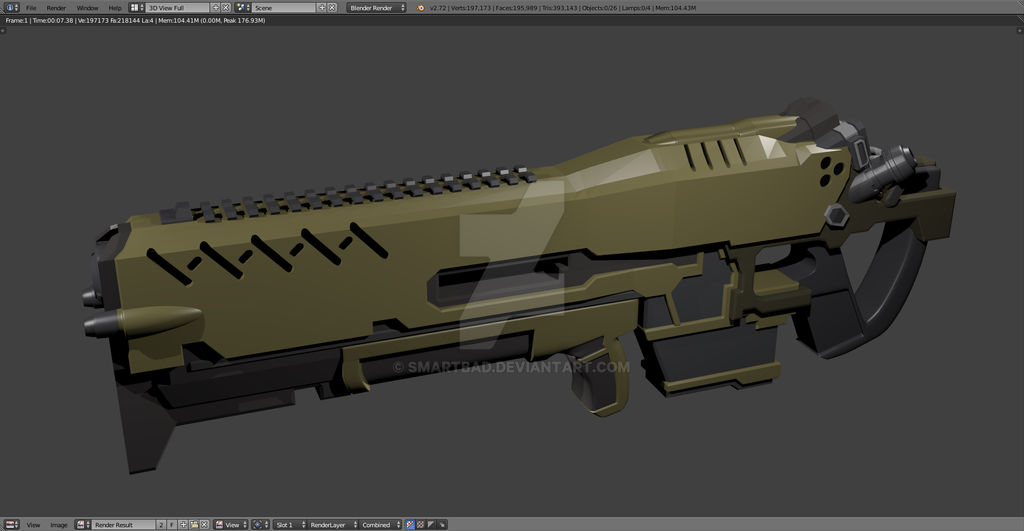
Task: Open the scene browse icon
Action: (243, 7)
